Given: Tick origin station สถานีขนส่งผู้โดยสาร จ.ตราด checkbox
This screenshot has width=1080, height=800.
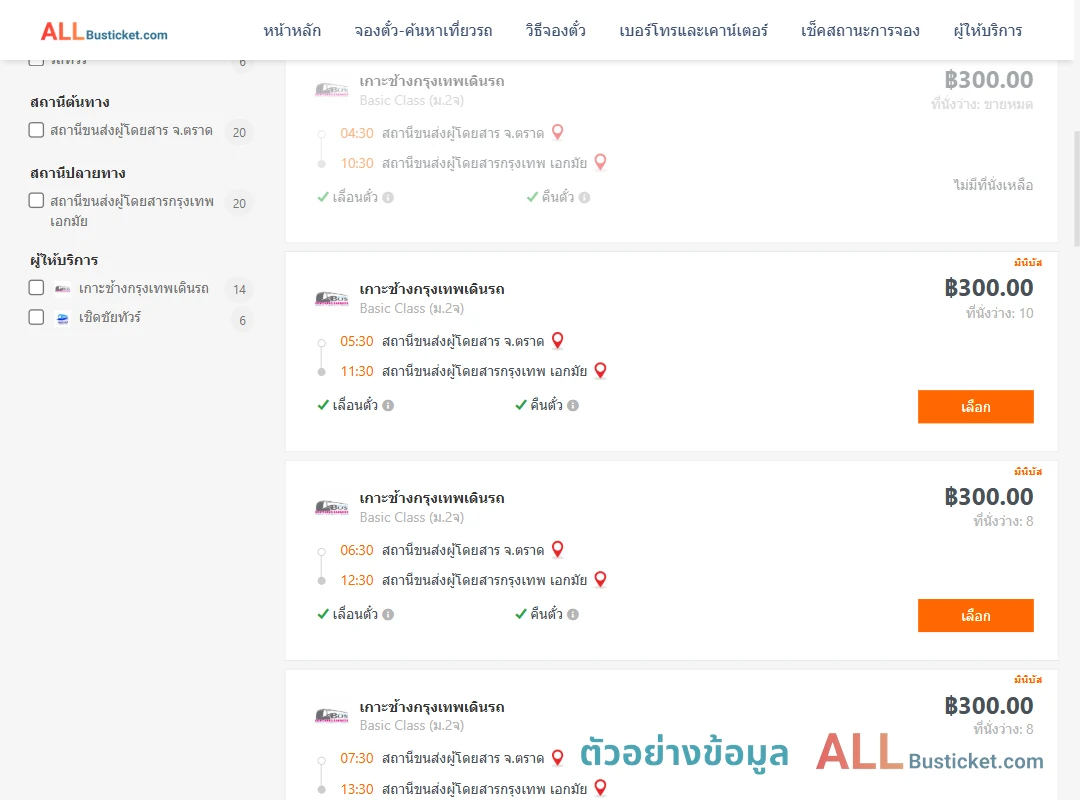Looking at the screenshot, I should pyautogui.click(x=37, y=130).
